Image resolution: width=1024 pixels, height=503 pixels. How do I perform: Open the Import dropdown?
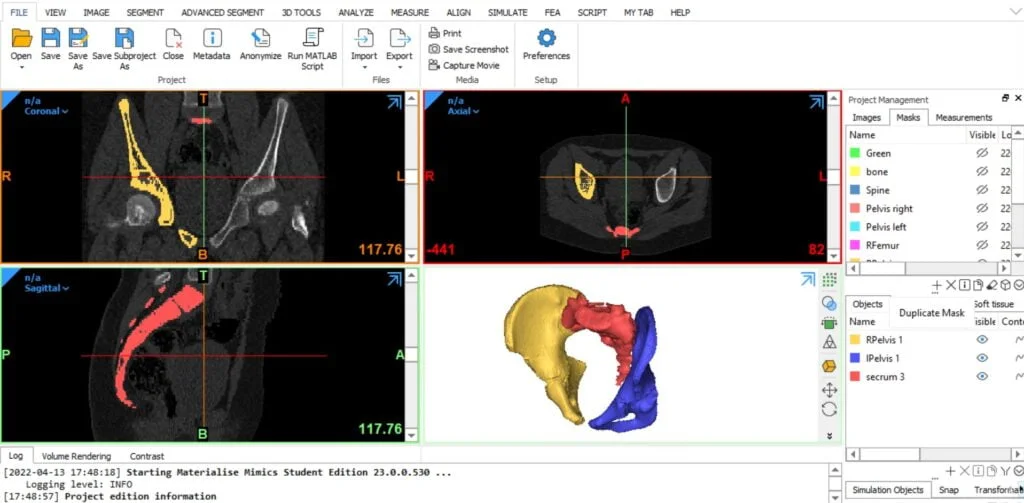pyautogui.click(x=364, y=67)
